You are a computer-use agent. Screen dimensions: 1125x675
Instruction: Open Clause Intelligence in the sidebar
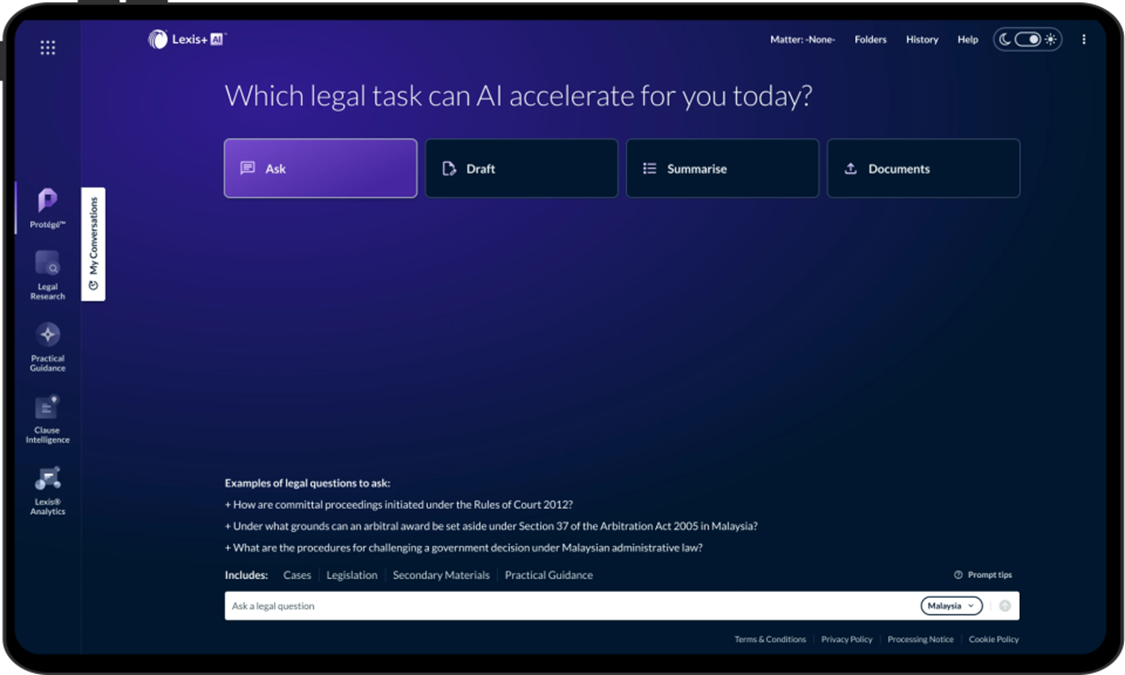[47, 414]
